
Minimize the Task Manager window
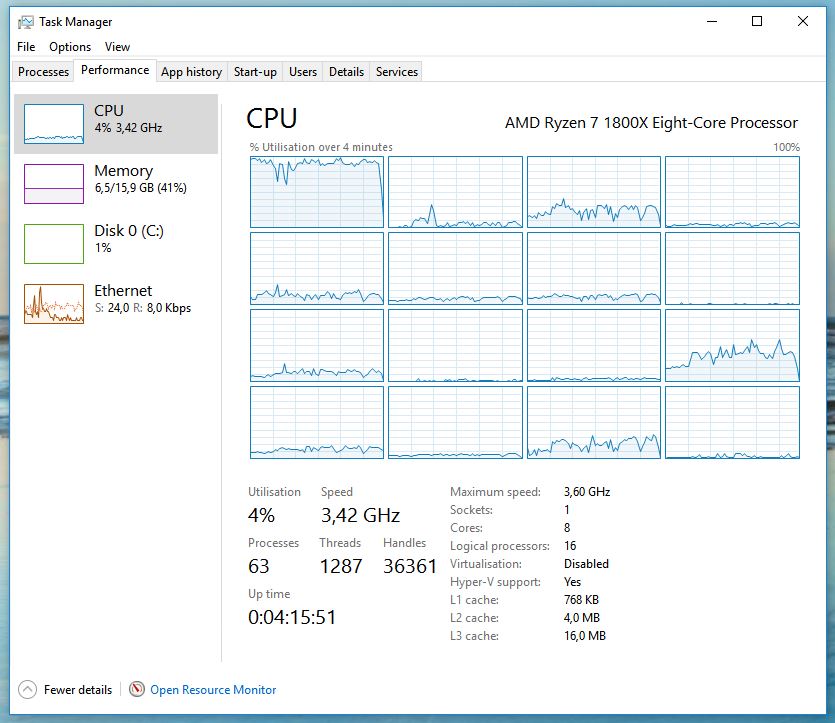711,21
